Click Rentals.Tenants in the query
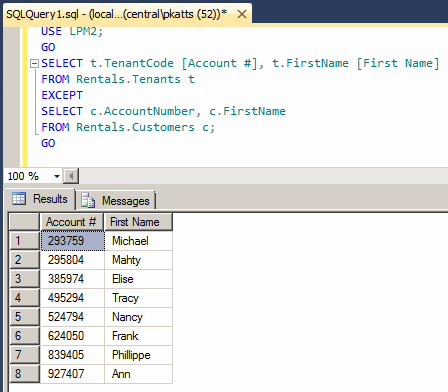Image resolution: width=448 pixels, height=392 pixels. tap(128, 79)
